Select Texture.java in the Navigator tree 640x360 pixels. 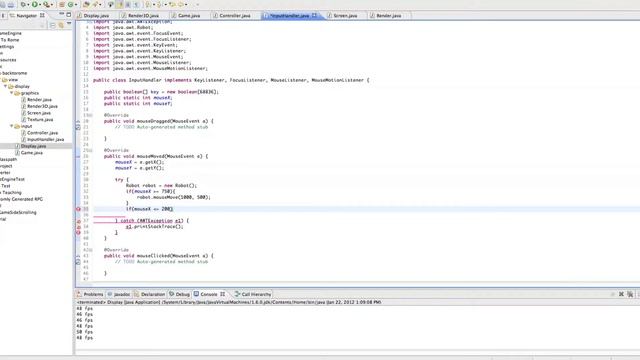point(40,119)
